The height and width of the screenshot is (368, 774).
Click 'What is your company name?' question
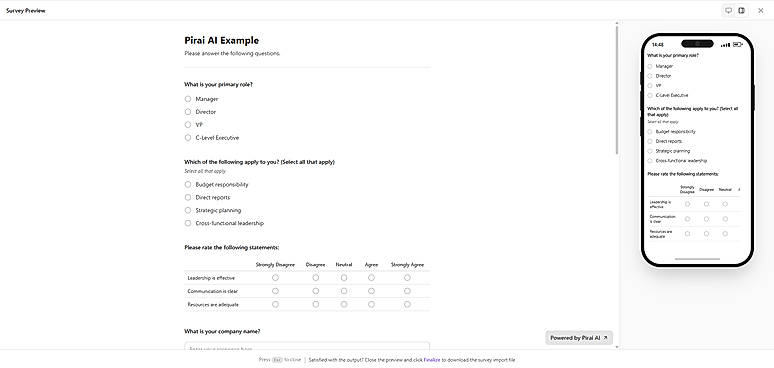click(x=222, y=331)
